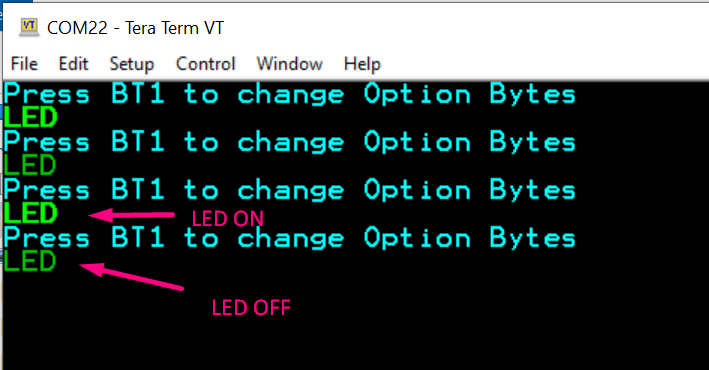Image resolution: width=709 pixels, height=370 pixels.
Task: Click the pink LED OFF annotation label
Action: [x=251, y=308]
